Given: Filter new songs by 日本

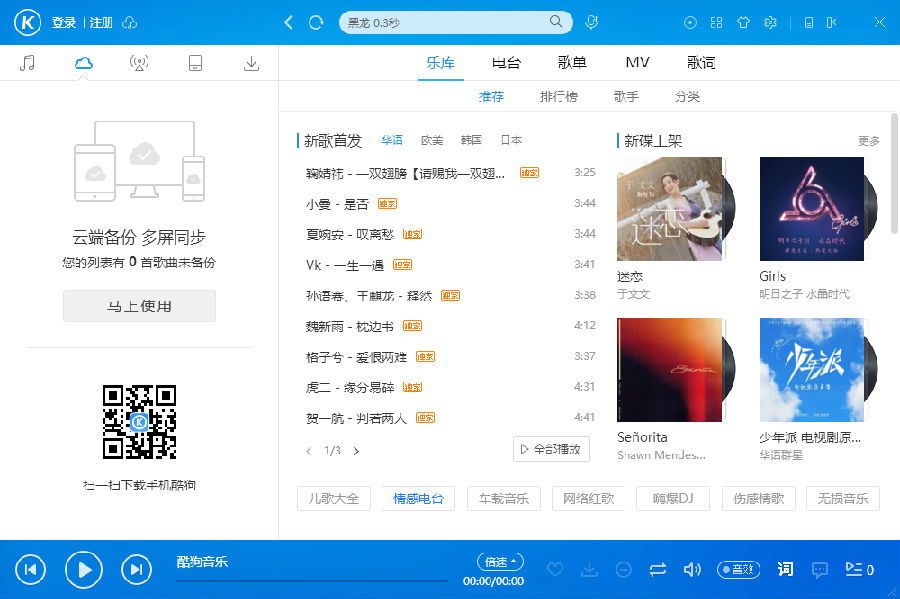Looking at the screenshot, I should [511, 140].
